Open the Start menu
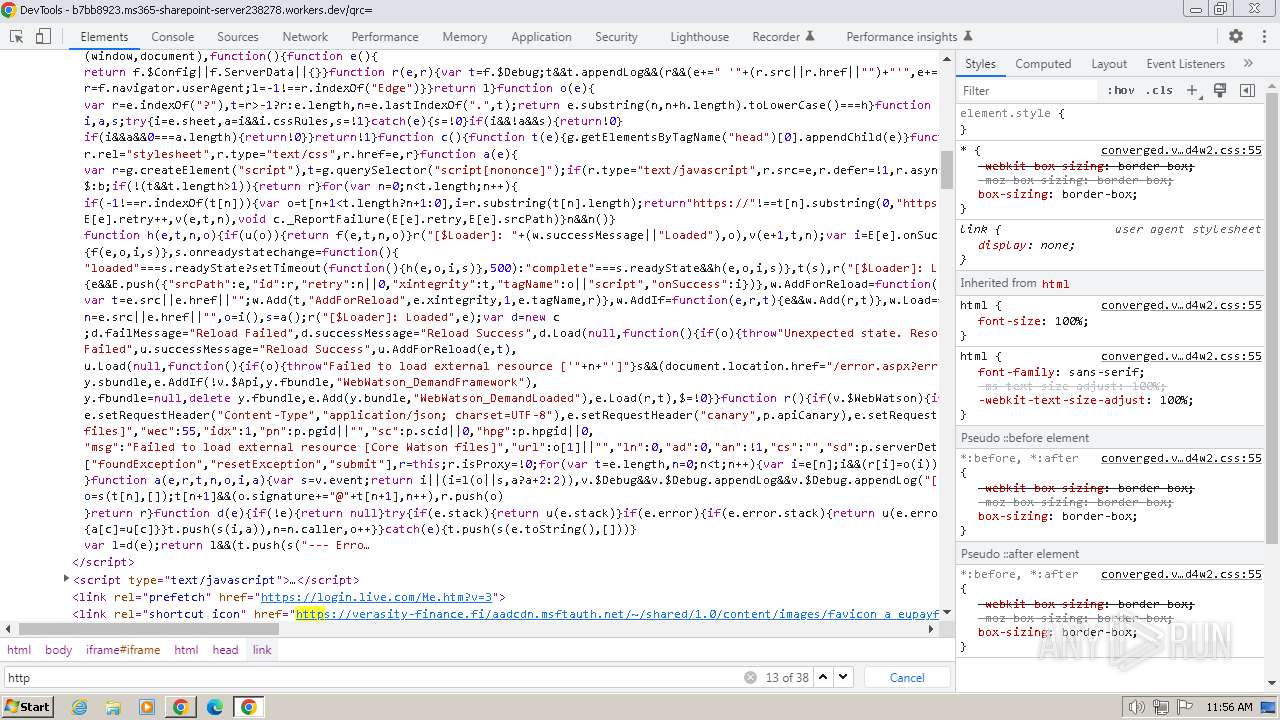1280x720 pixels. [x=27, y=707]
